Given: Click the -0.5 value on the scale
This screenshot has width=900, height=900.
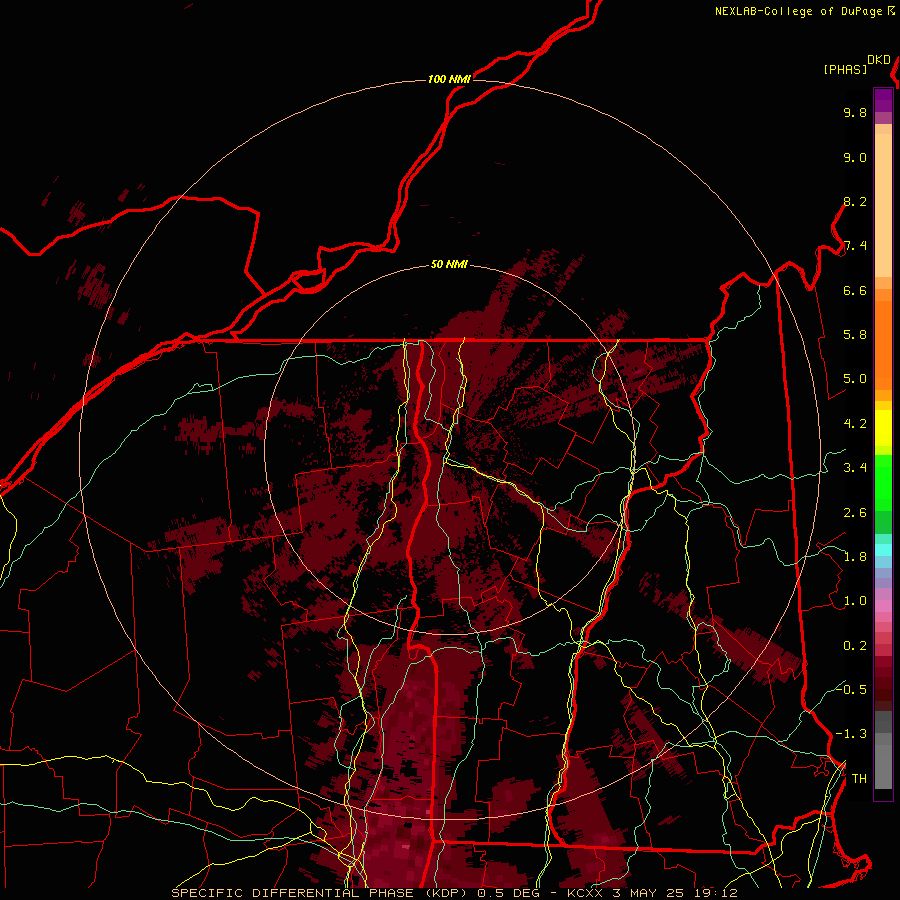Looking at the screenshot, I should (851, 690).
